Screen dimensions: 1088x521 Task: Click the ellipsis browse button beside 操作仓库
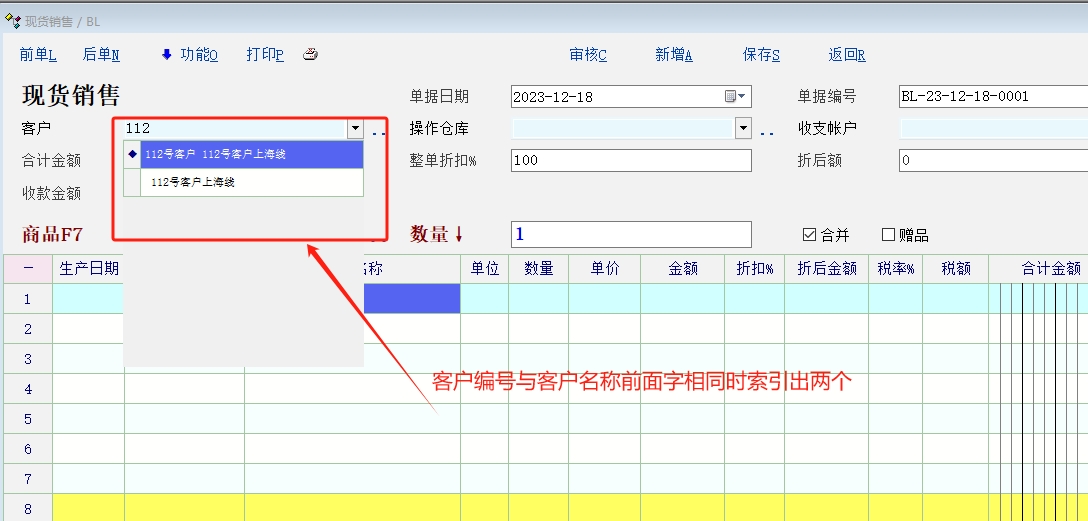[x=767, y=130]
